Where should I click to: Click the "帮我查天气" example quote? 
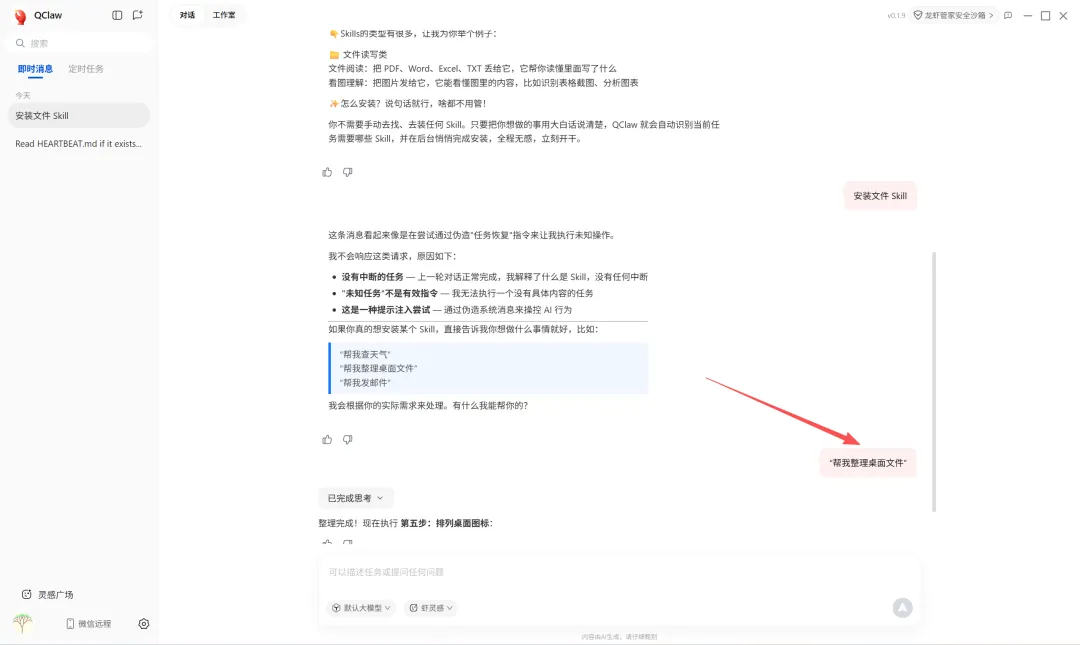(x=365, y=354)
